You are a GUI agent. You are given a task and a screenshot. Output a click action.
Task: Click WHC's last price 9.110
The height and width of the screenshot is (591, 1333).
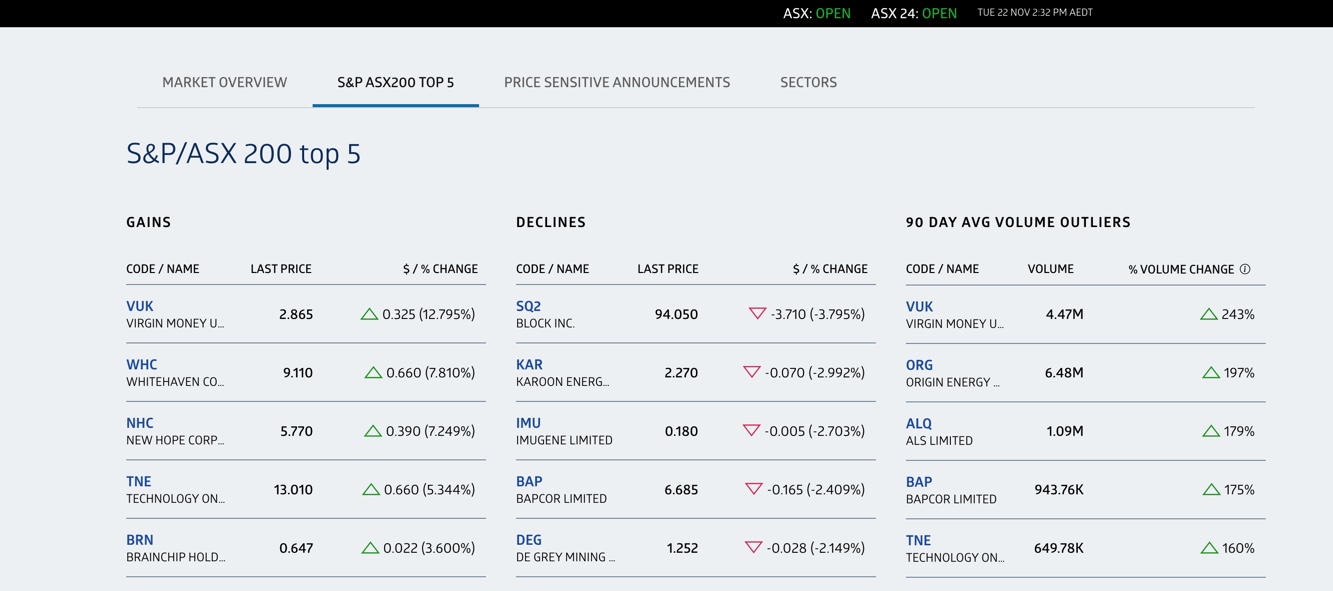pos(298,372)
